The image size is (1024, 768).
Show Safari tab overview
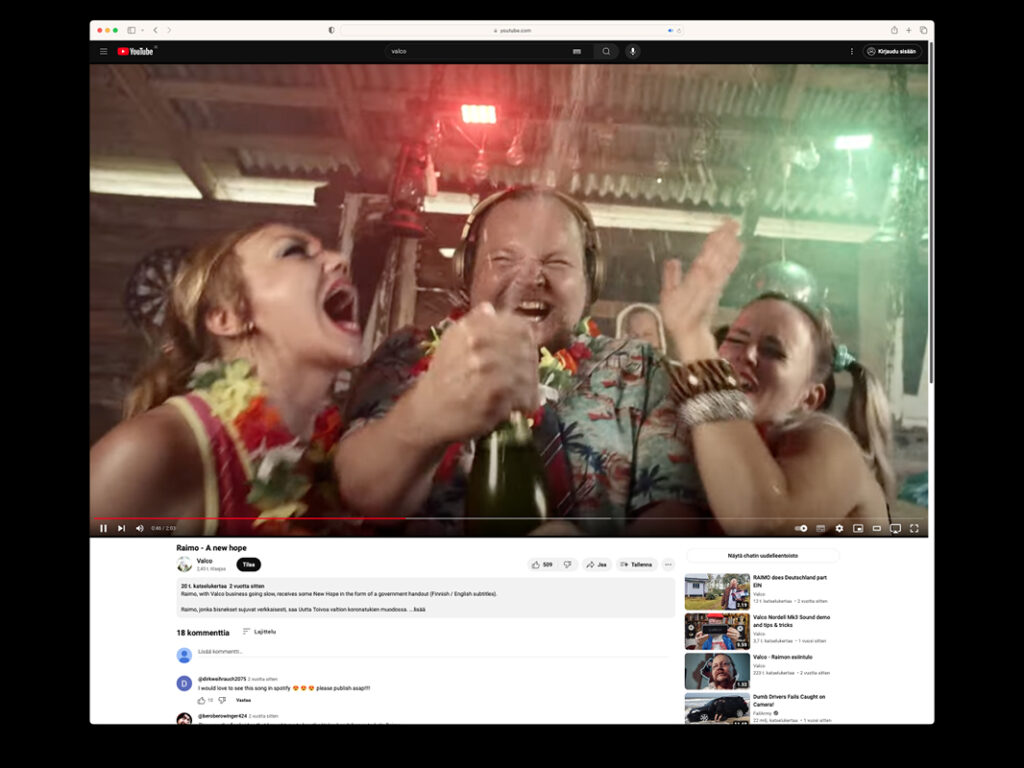click(x=923, y=30)
